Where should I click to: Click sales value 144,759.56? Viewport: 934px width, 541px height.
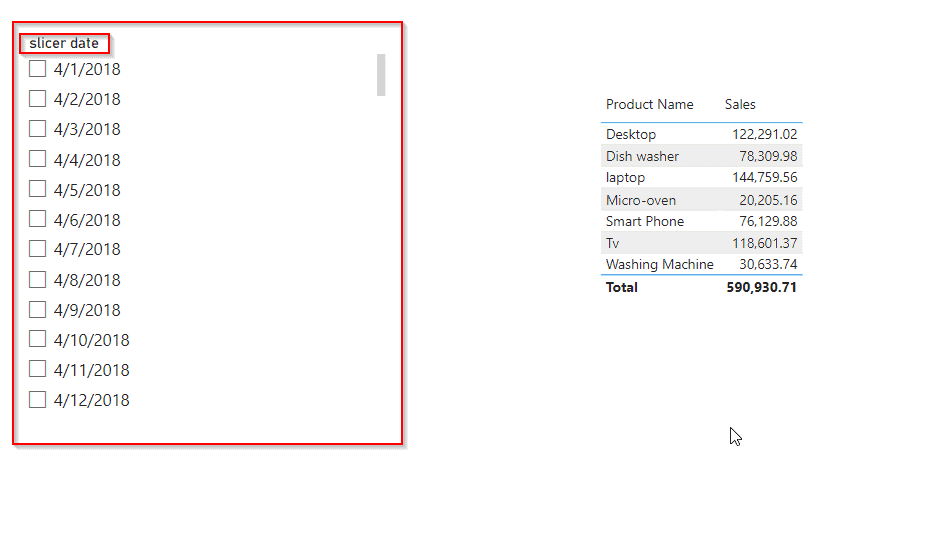coord(764,178)
